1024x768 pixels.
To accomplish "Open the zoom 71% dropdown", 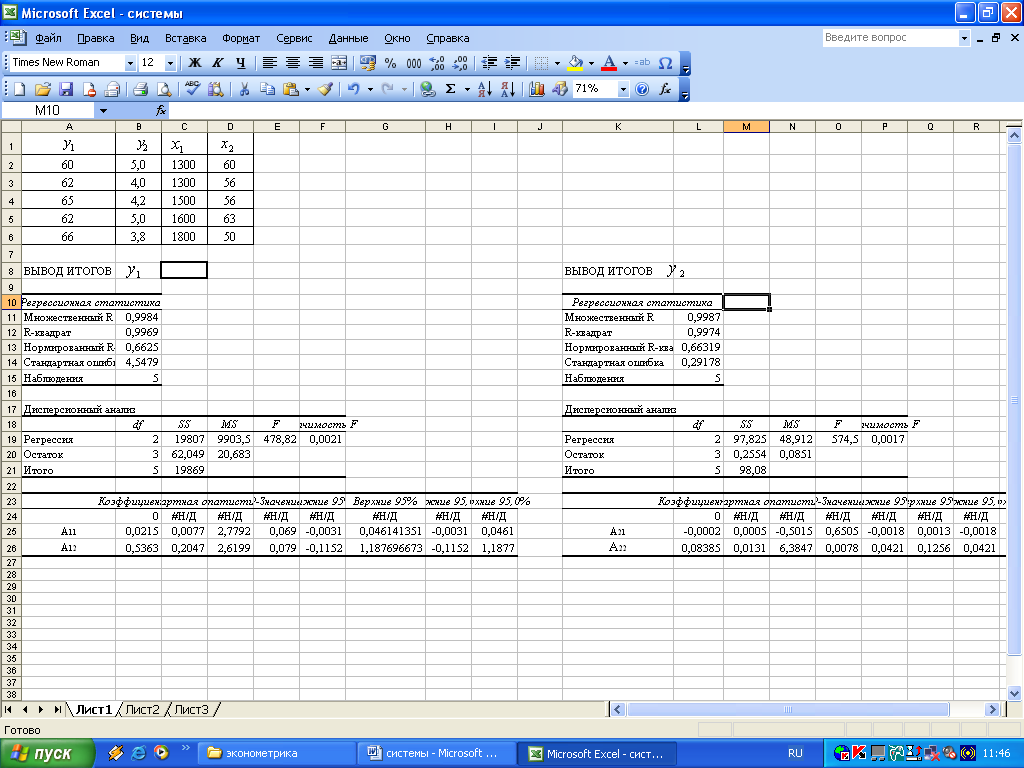I will pyautogui.click(x=624, y=89).
